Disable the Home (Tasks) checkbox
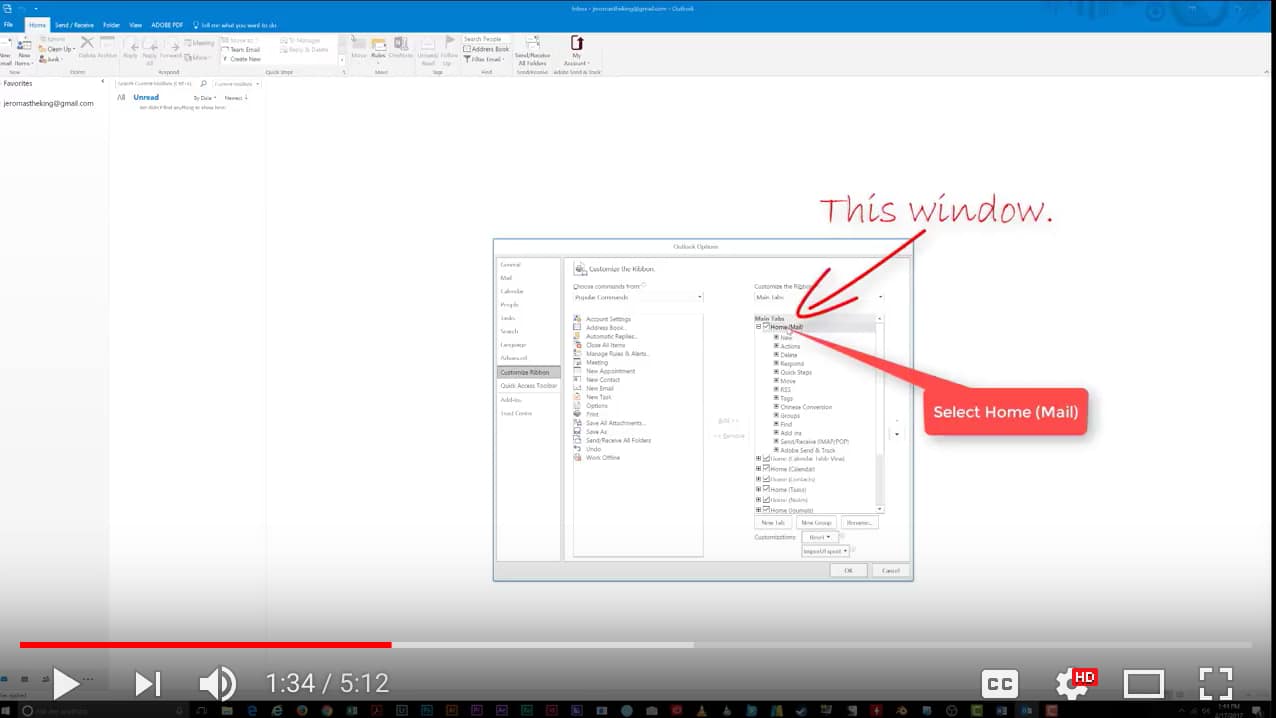The image size is (1278, 718). [x=765, y=489]
